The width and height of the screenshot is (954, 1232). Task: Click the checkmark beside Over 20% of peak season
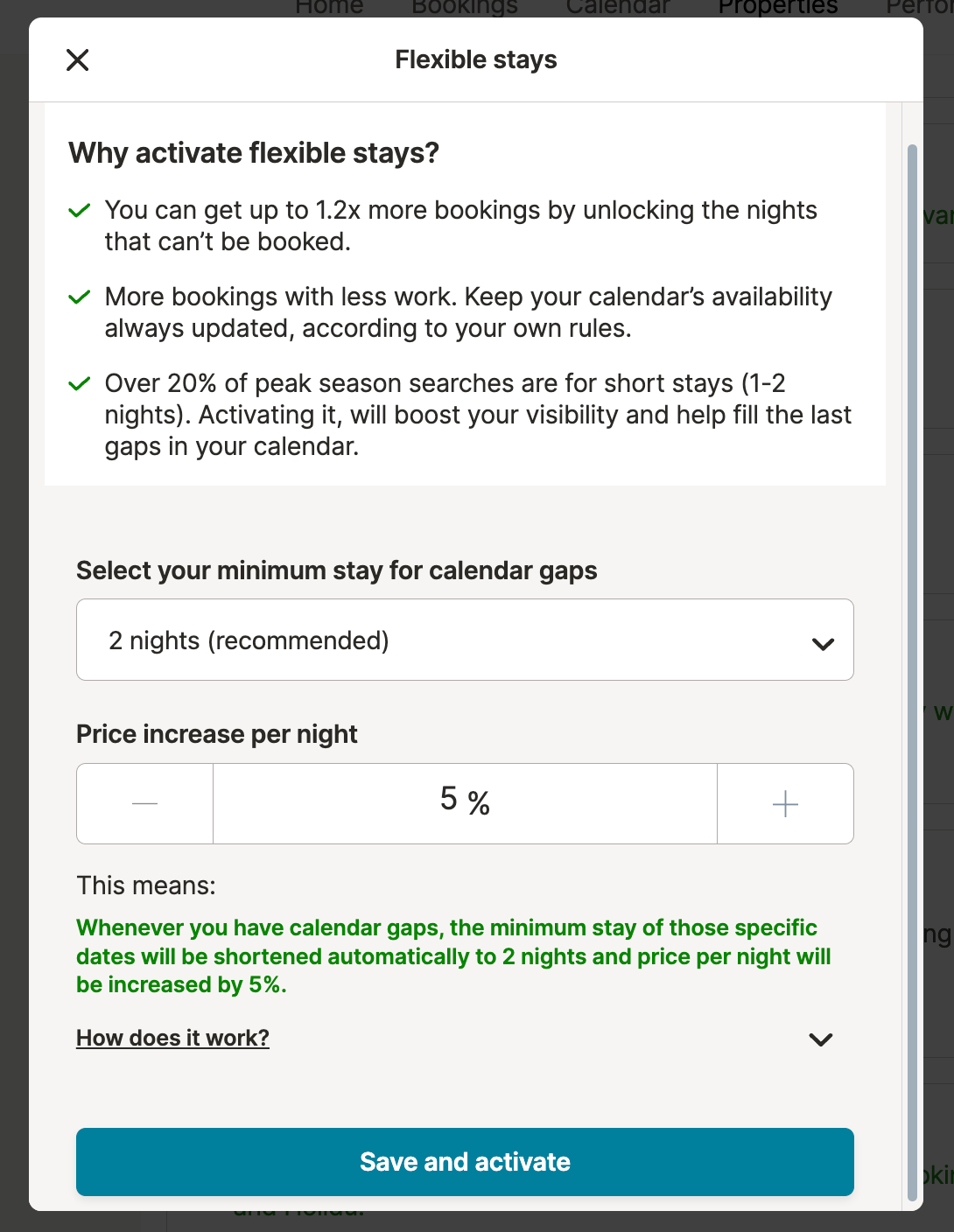pyautogui.click(x=80, y=384)
